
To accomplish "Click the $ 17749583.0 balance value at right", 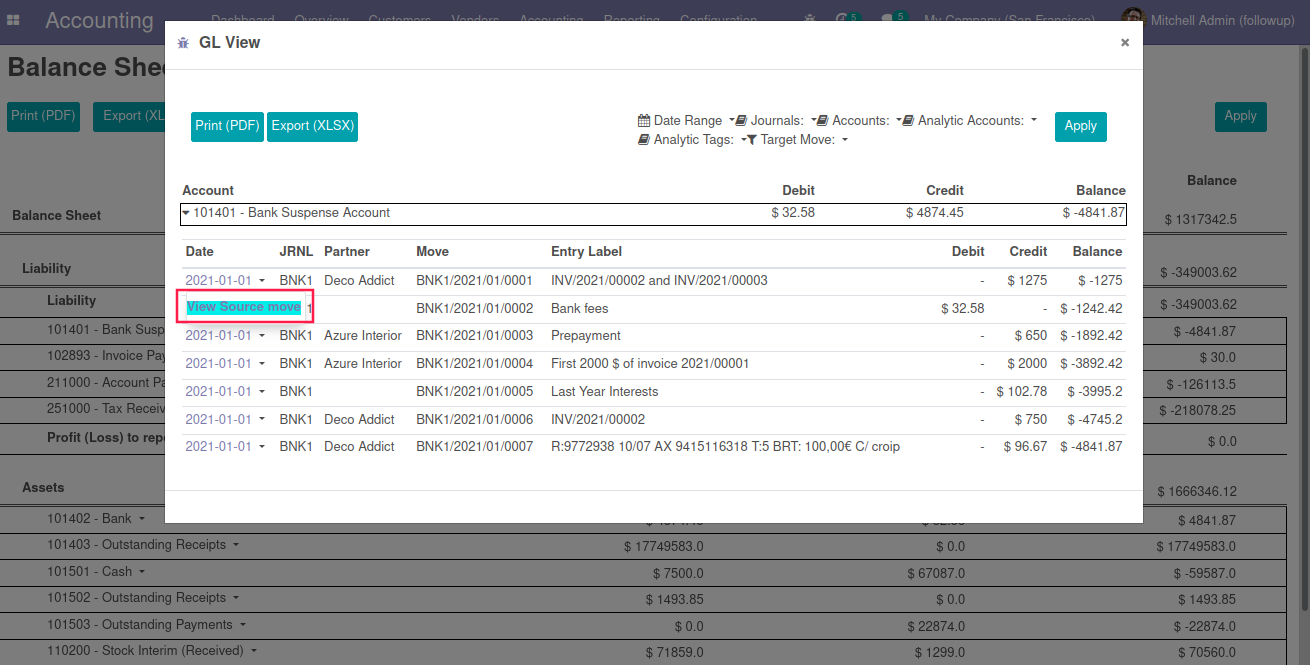I will 1196,546.
